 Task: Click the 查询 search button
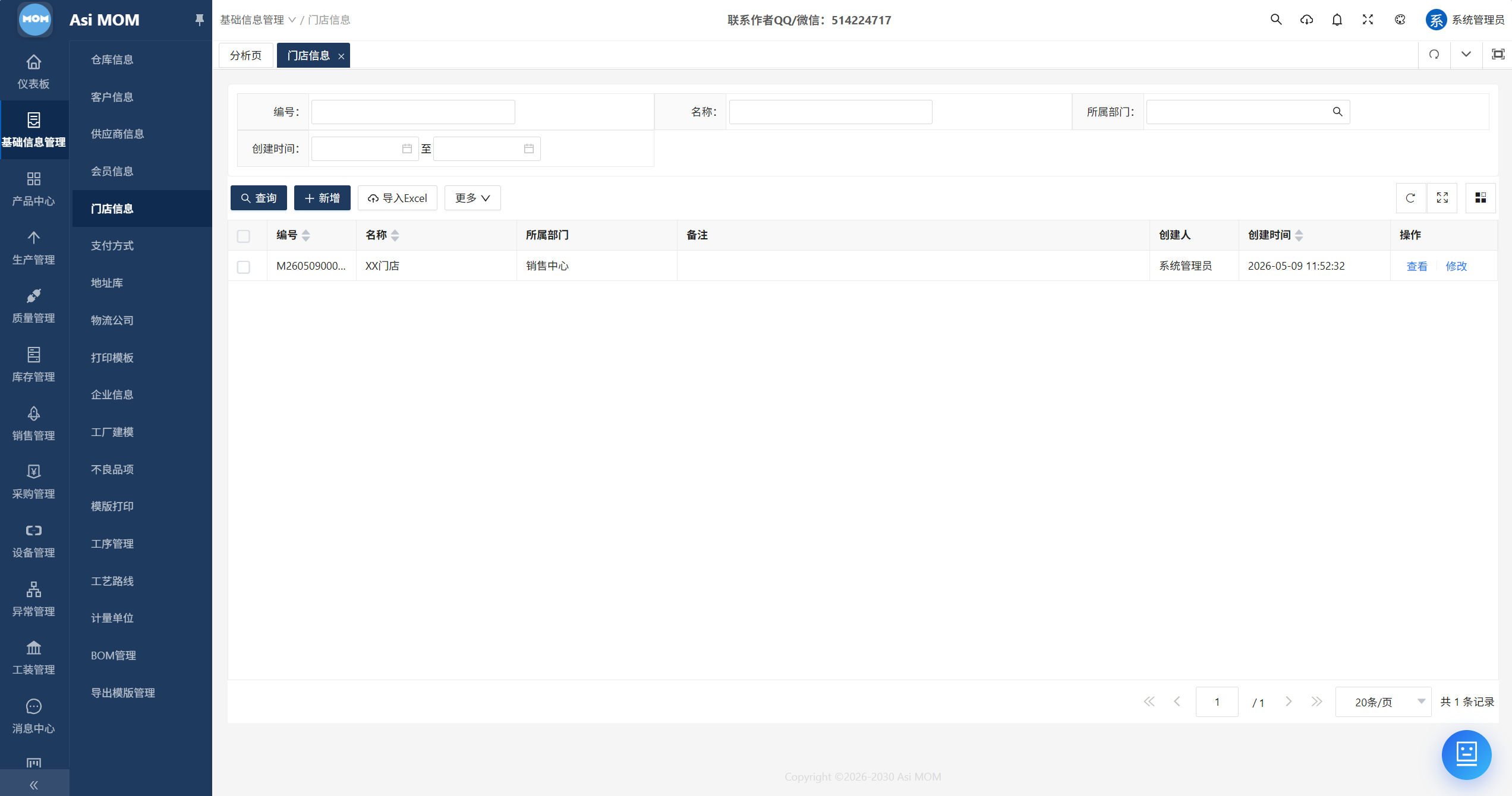click(259, 198)
